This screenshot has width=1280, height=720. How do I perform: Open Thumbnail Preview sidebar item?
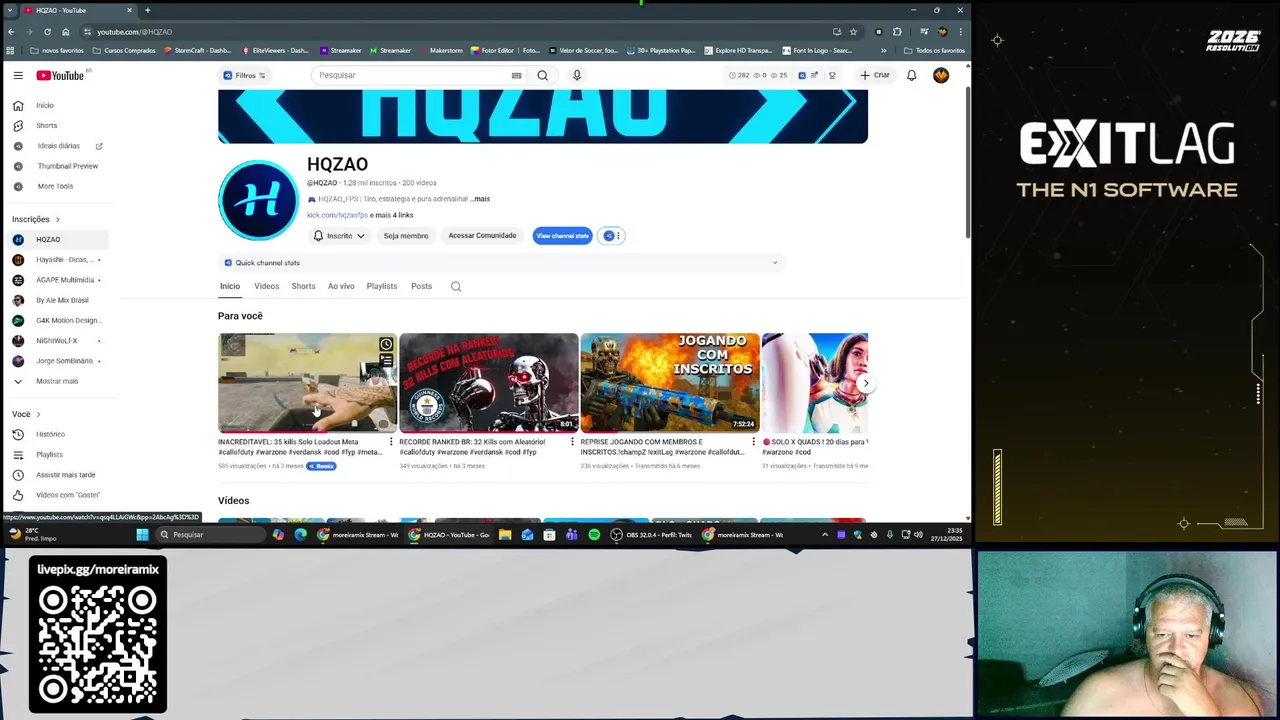pos(67,166)
